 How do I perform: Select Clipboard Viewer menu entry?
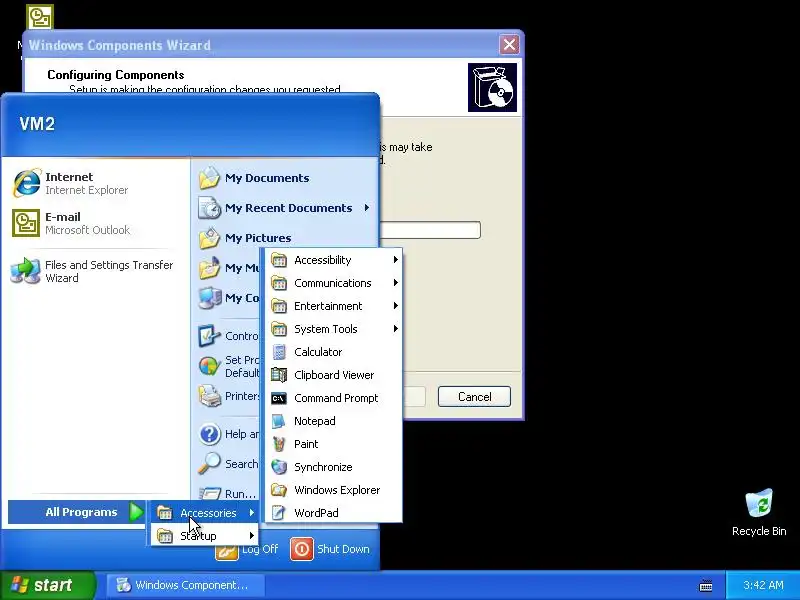(334, 375)
